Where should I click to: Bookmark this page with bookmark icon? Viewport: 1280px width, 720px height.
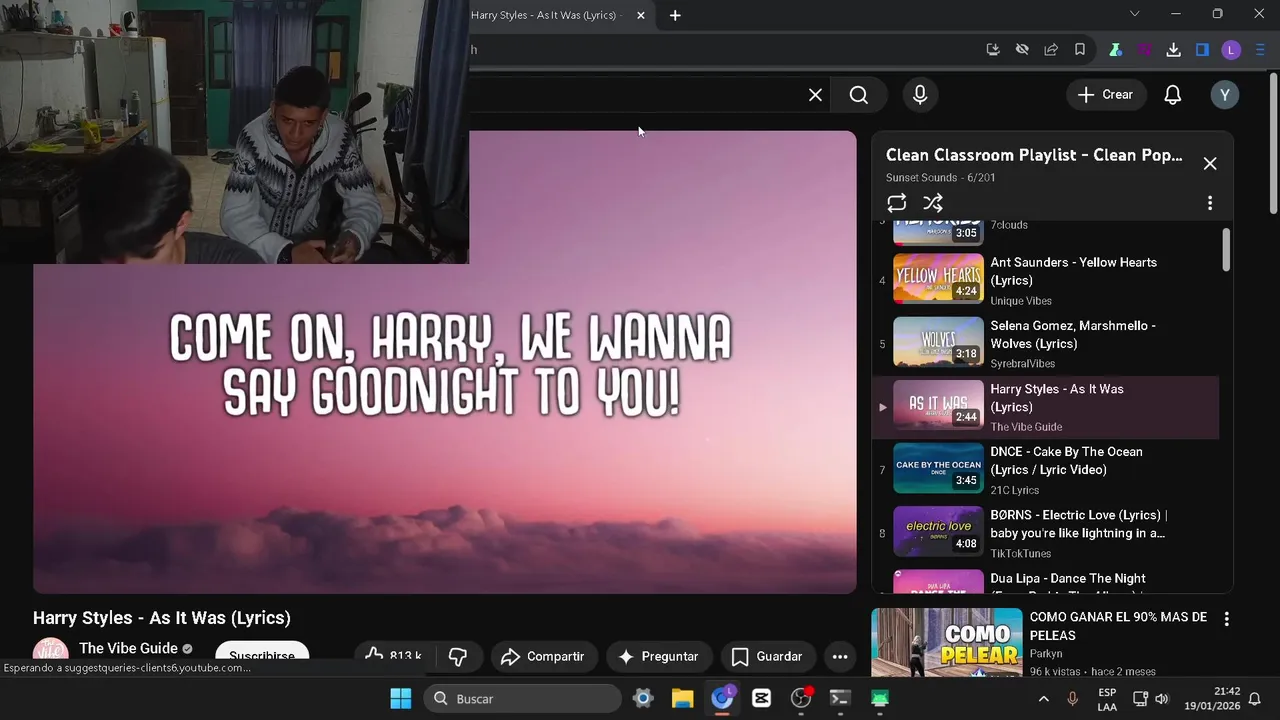point(1080,49)
